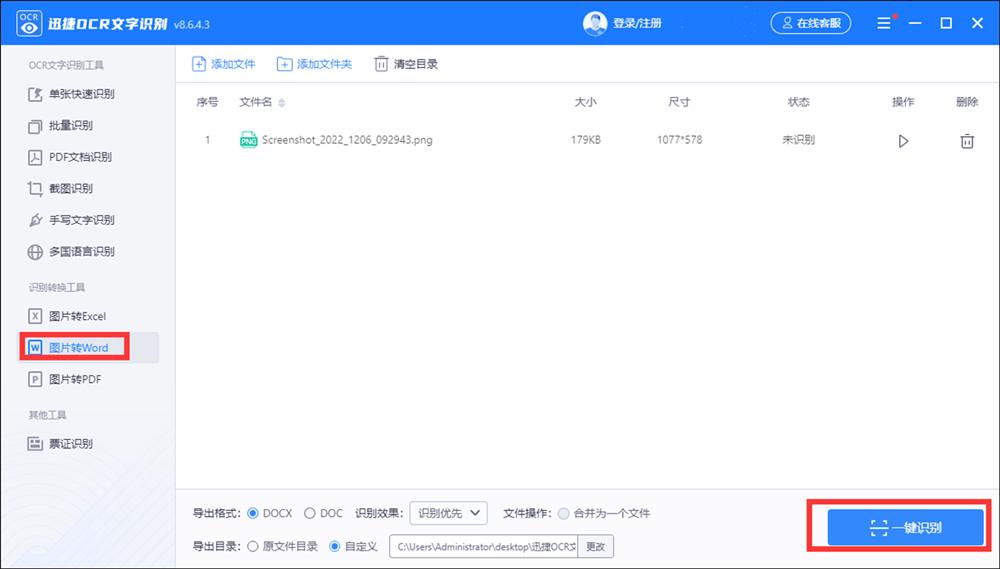Select 单张快速识别 in sidebar
1000x569 pixels.
point(71,94)
